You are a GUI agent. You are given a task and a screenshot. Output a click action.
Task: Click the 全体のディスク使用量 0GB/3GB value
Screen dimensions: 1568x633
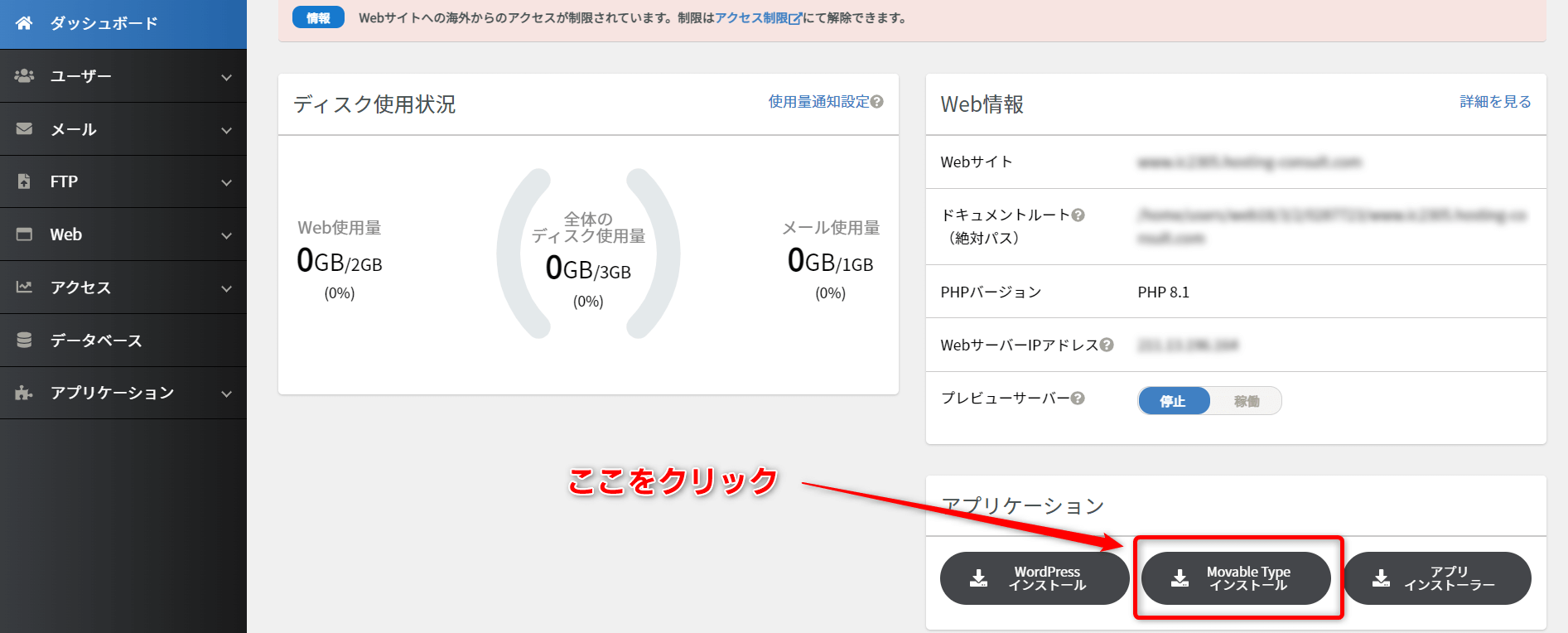tap(588, 268)
